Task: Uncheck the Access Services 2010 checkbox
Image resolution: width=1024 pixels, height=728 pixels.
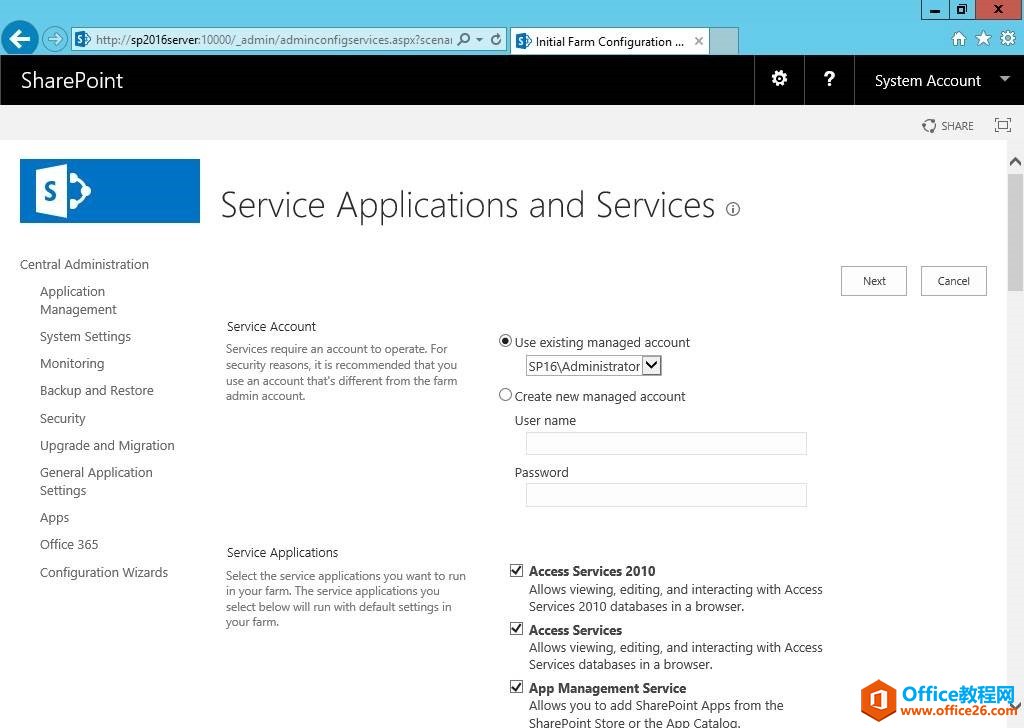Action: point(516,570)
